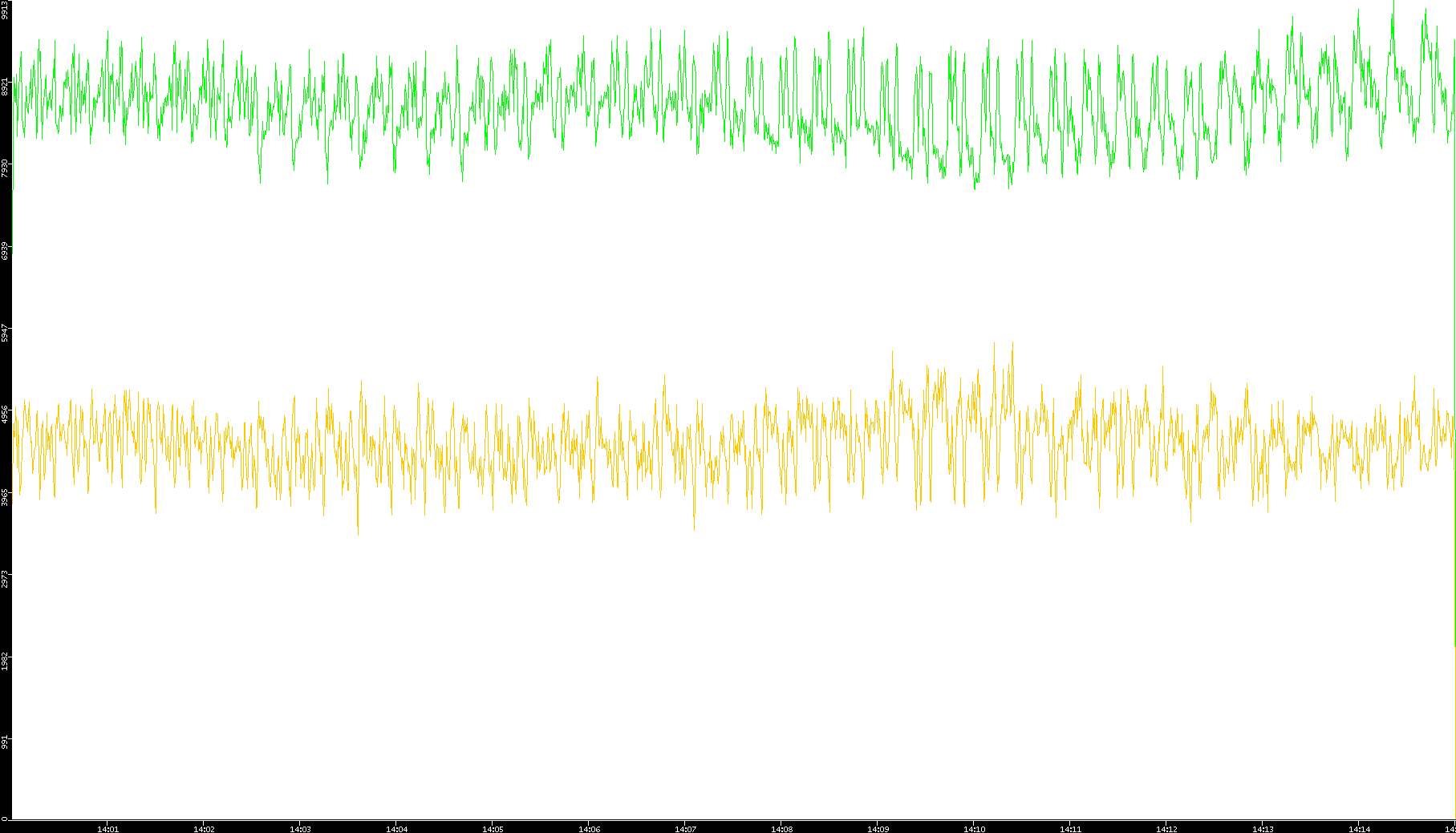Image resolution: width=1456 pixels, height=833 pixels.
Task: Click the 2973 value axis label
Action: 5,579
